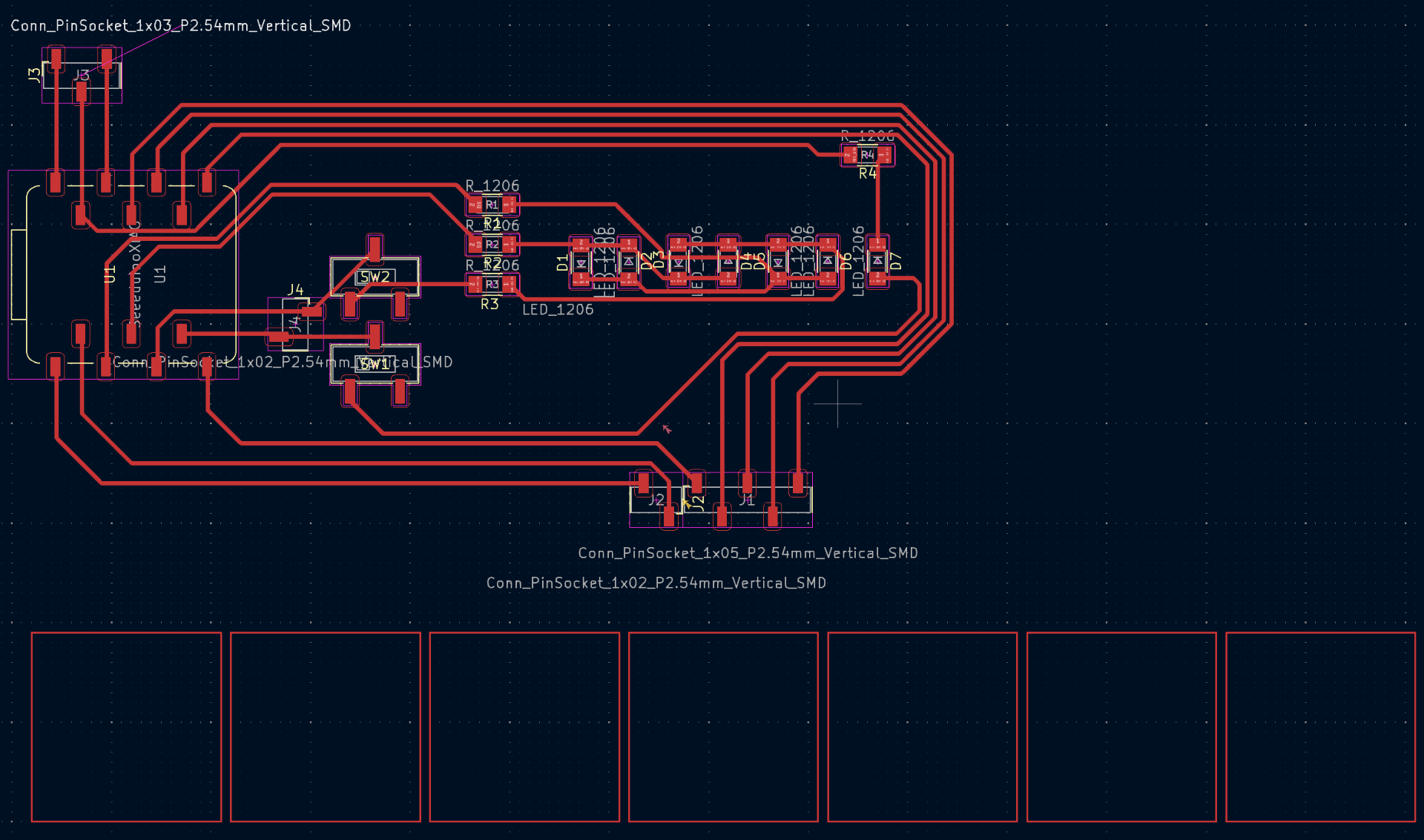1424x840 pixels.
Task: Click the J4 connector footprint
Action: 296,323
